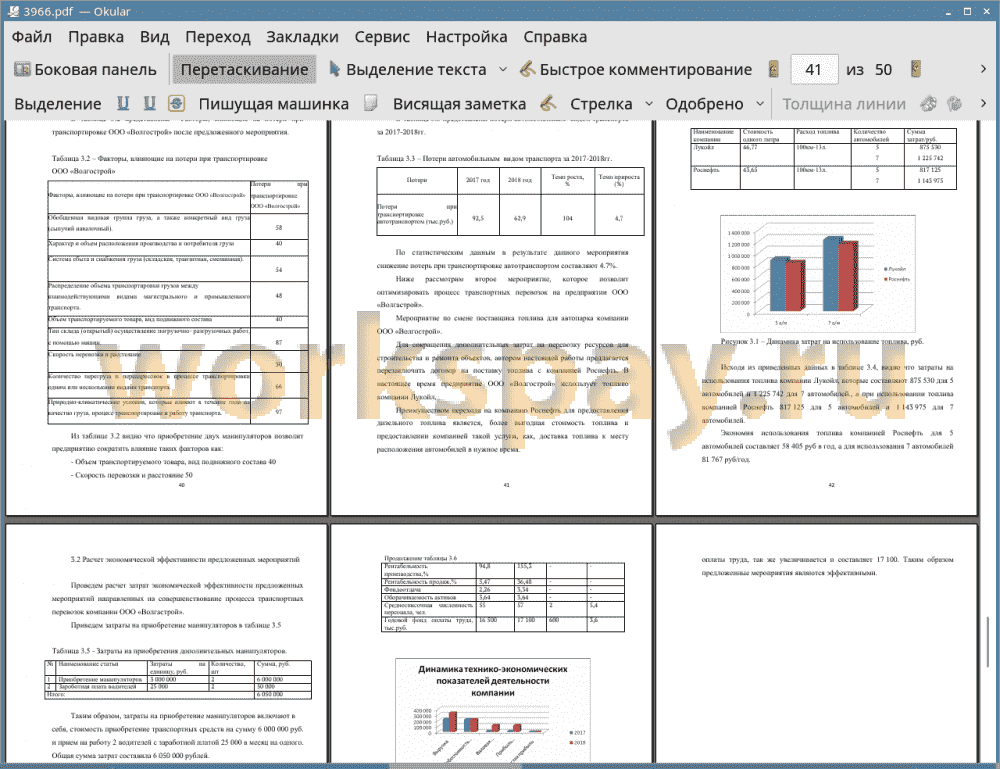Click the Продолжение таблицы 3.6 caption
1000x769 pixels.
pos(420,558)
